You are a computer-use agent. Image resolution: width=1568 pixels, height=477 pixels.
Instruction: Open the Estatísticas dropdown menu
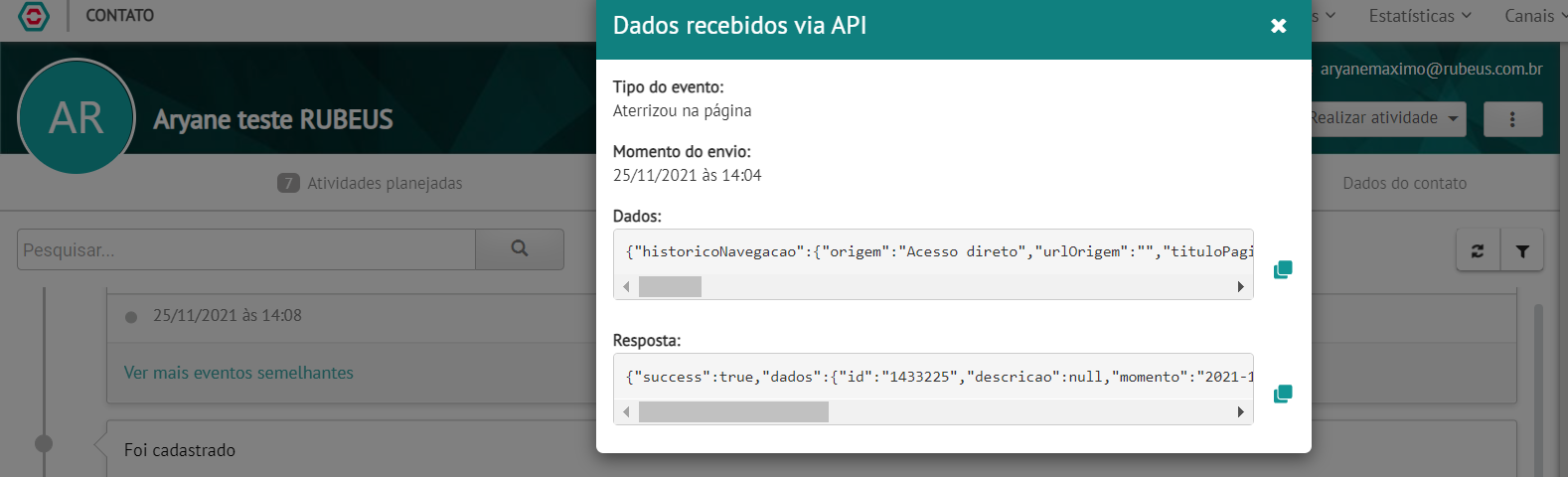1419,16
